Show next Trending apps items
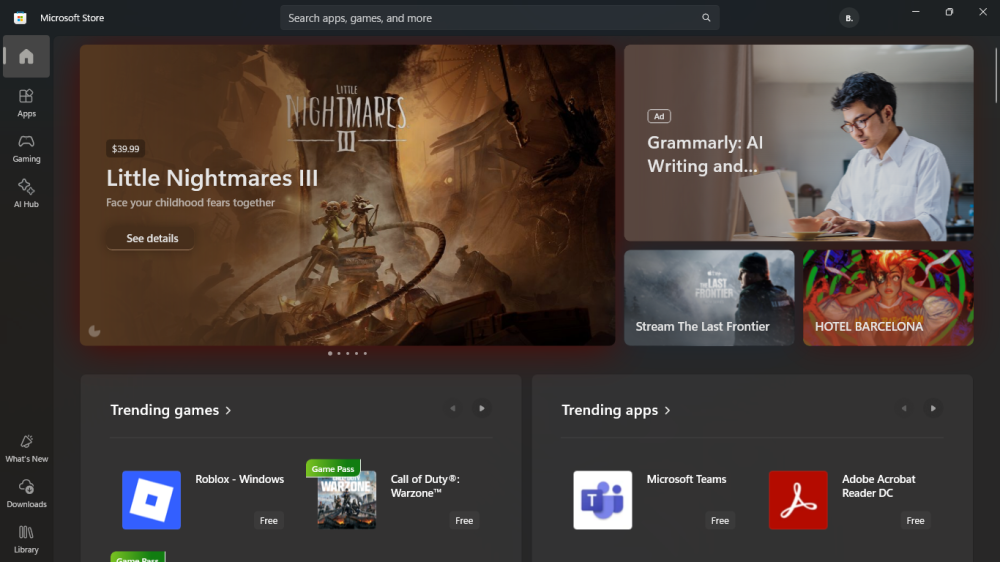 tap(933, 408)
